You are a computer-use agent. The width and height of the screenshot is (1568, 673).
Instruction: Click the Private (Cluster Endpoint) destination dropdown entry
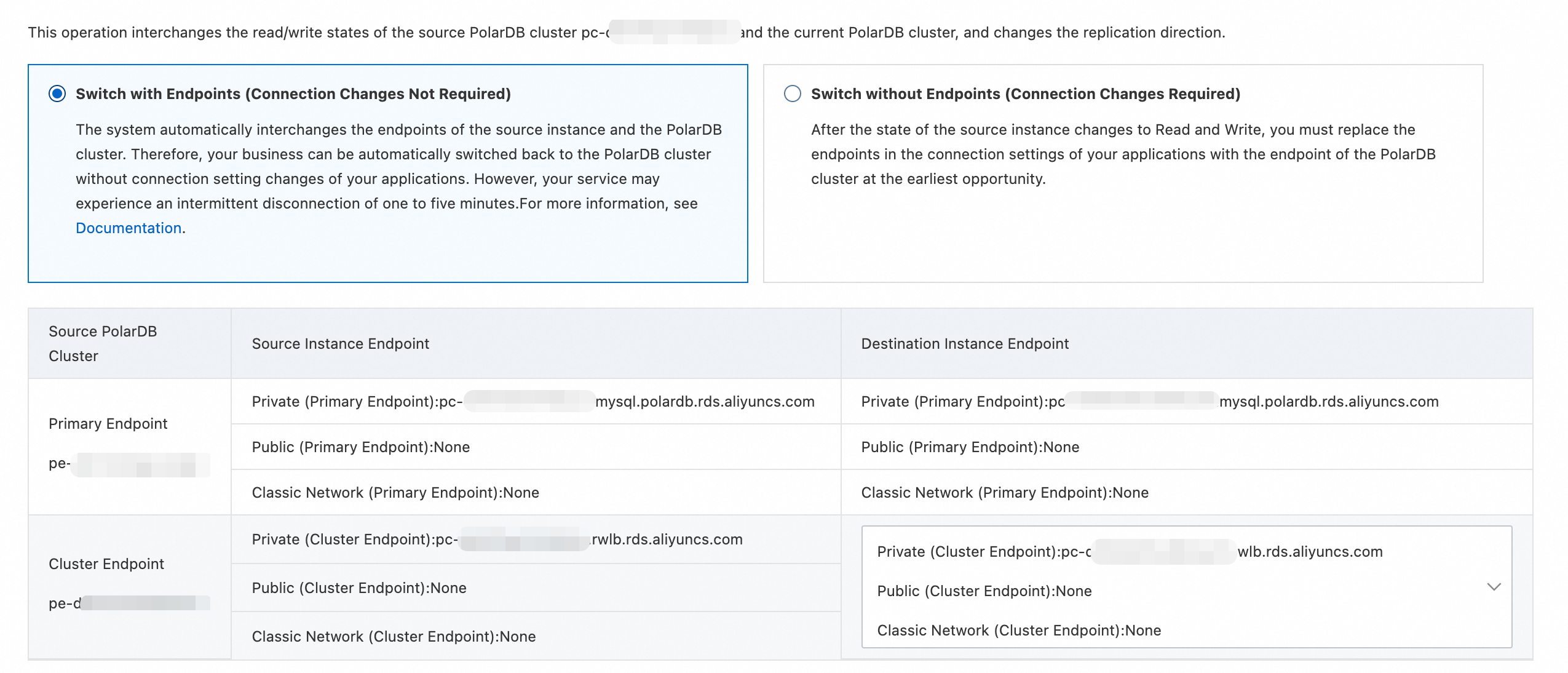coord(1129,552)
